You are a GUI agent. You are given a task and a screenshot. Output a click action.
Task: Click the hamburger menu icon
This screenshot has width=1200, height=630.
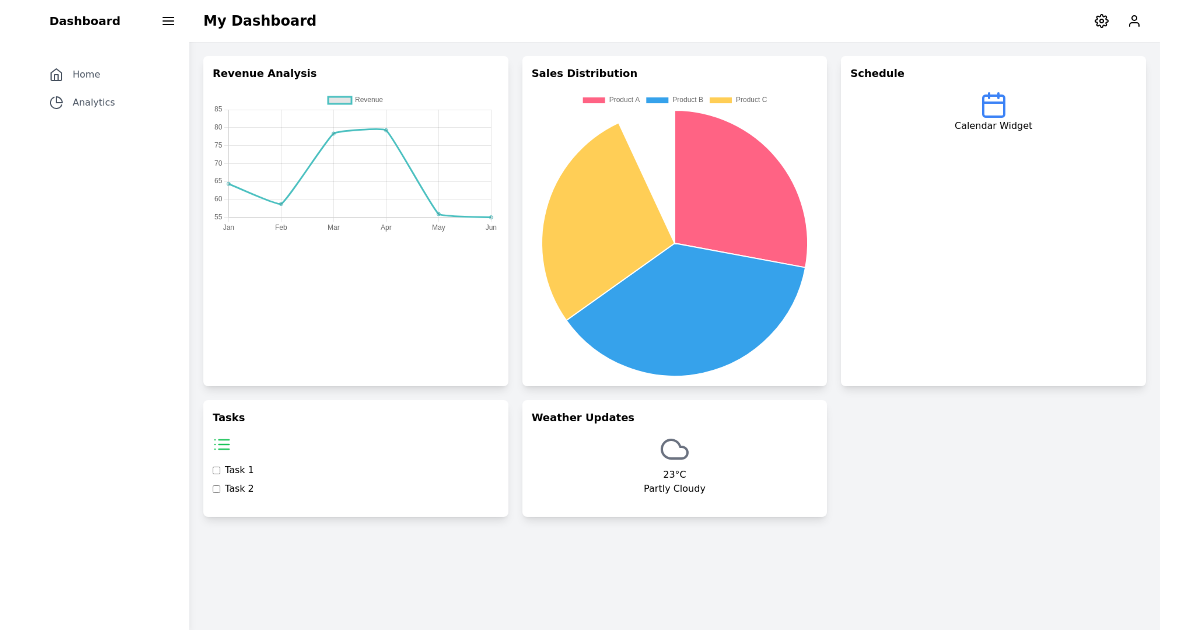coord(167,20)
